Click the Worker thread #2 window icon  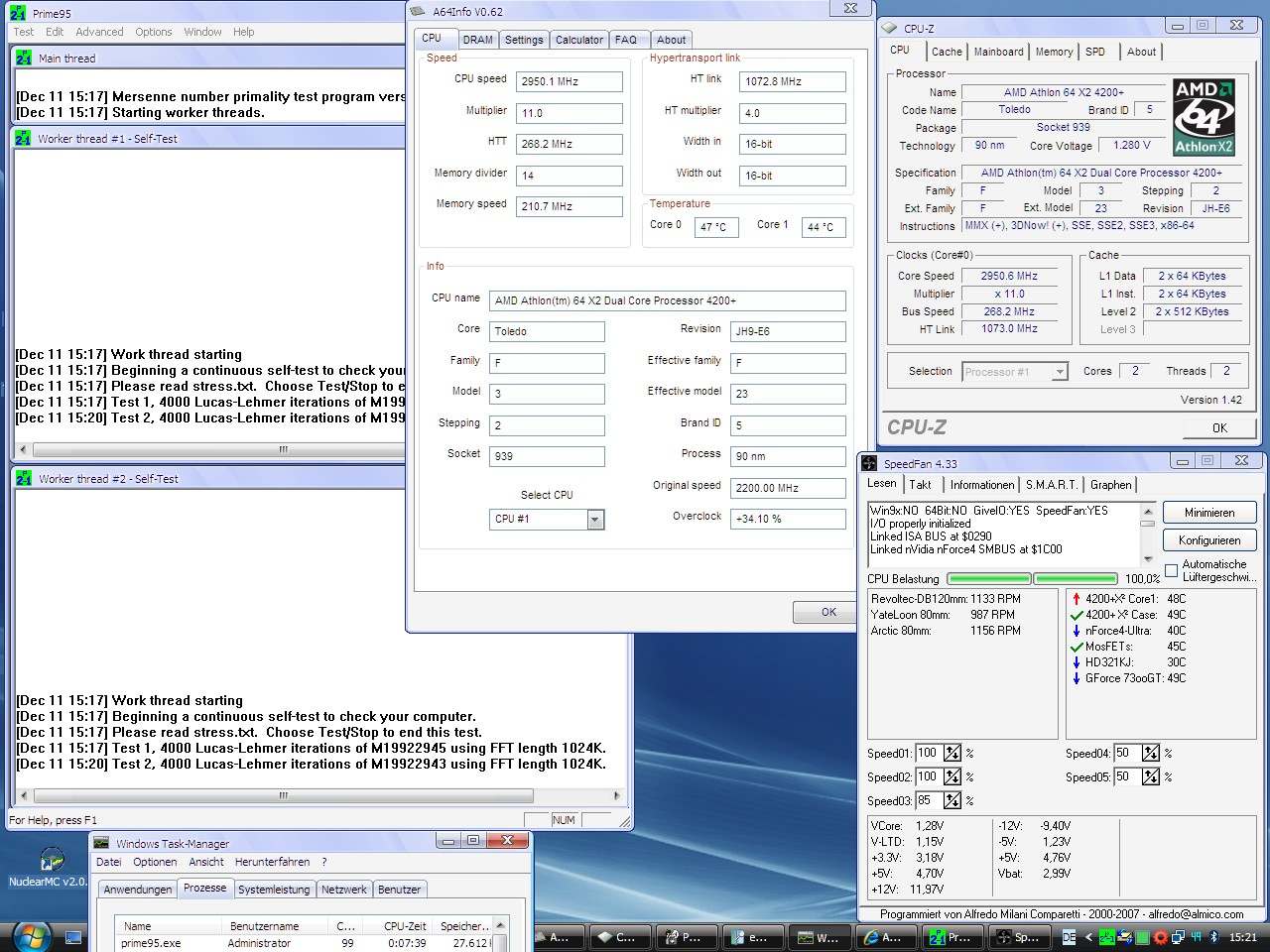point(24,478)
